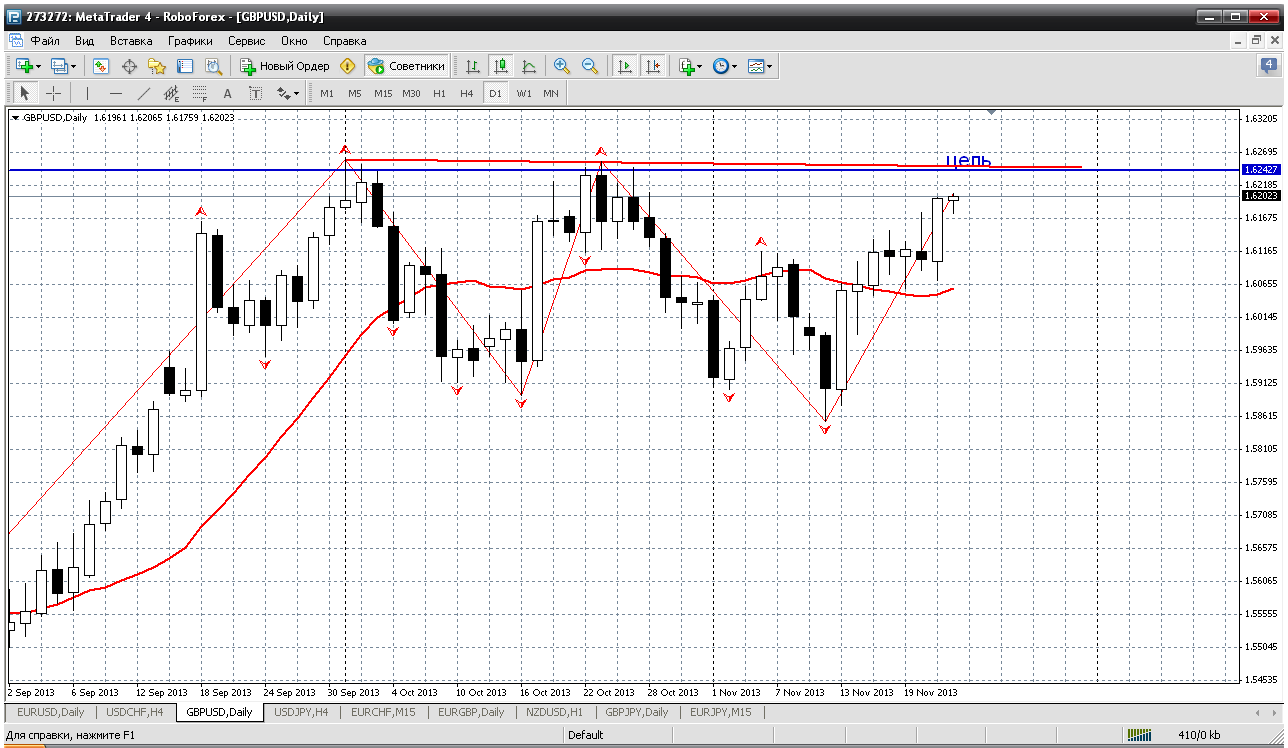Set timeframe to MN
Viewport: 1288px width, 748px height.
[x=551, y=93]
